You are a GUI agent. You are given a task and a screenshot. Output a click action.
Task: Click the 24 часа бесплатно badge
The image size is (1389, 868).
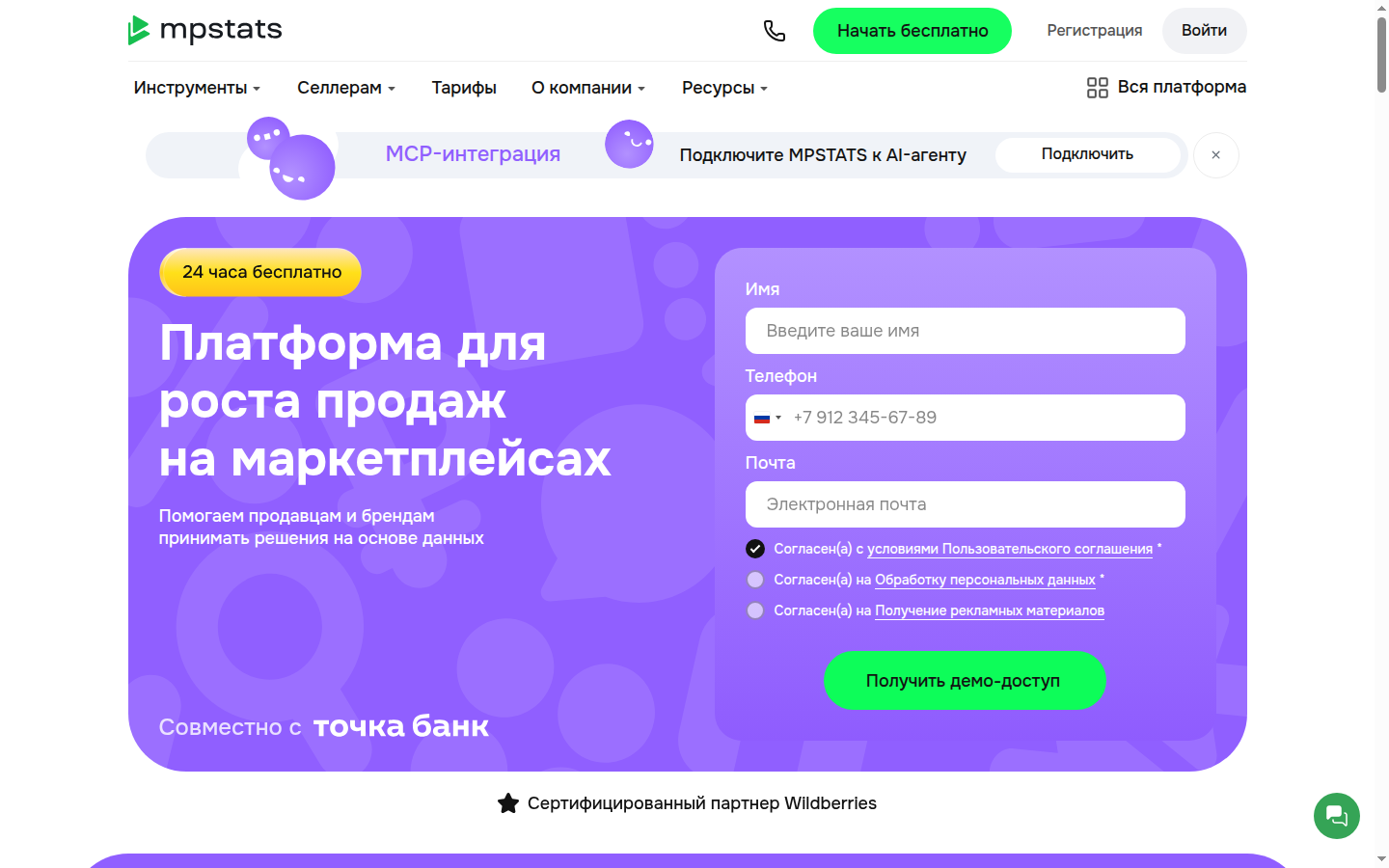tap(260, 272)
